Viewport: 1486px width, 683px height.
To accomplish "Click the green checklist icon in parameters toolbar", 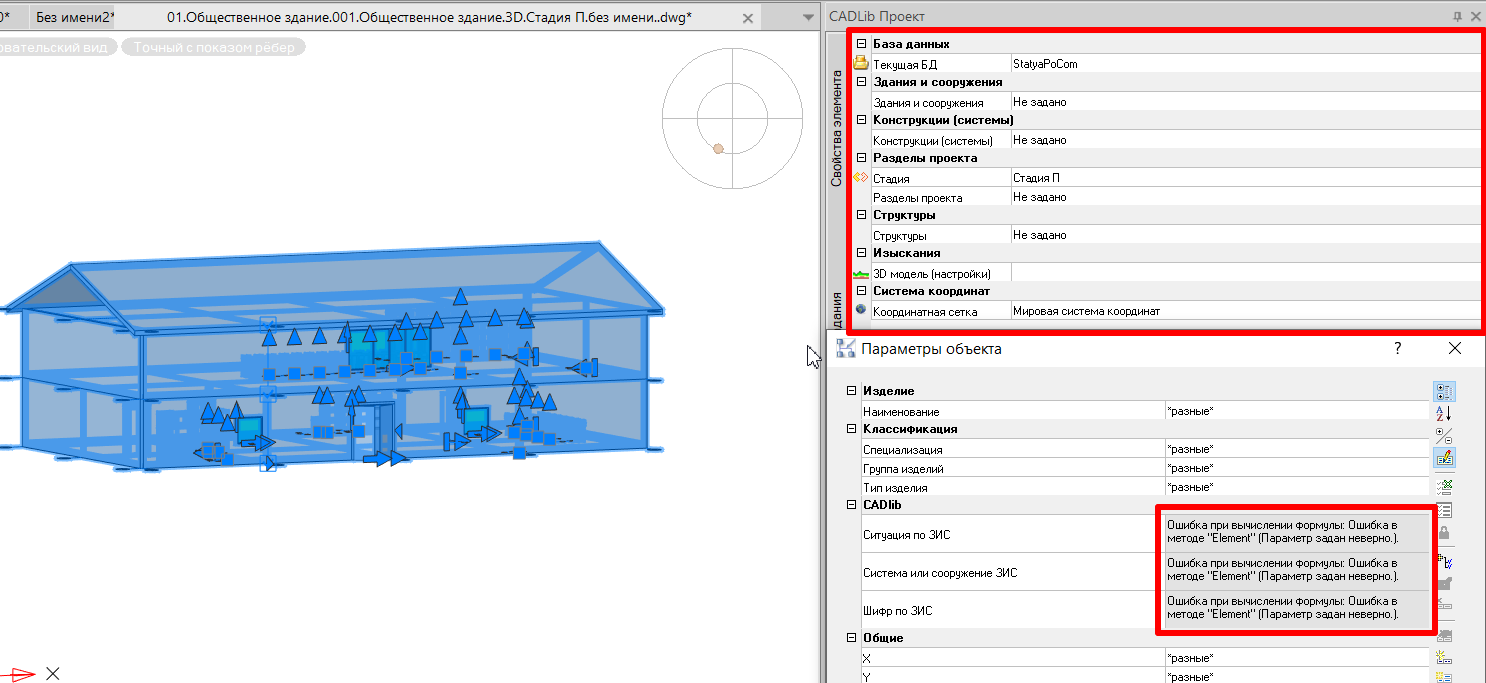I will click(x=1444, y=487).
